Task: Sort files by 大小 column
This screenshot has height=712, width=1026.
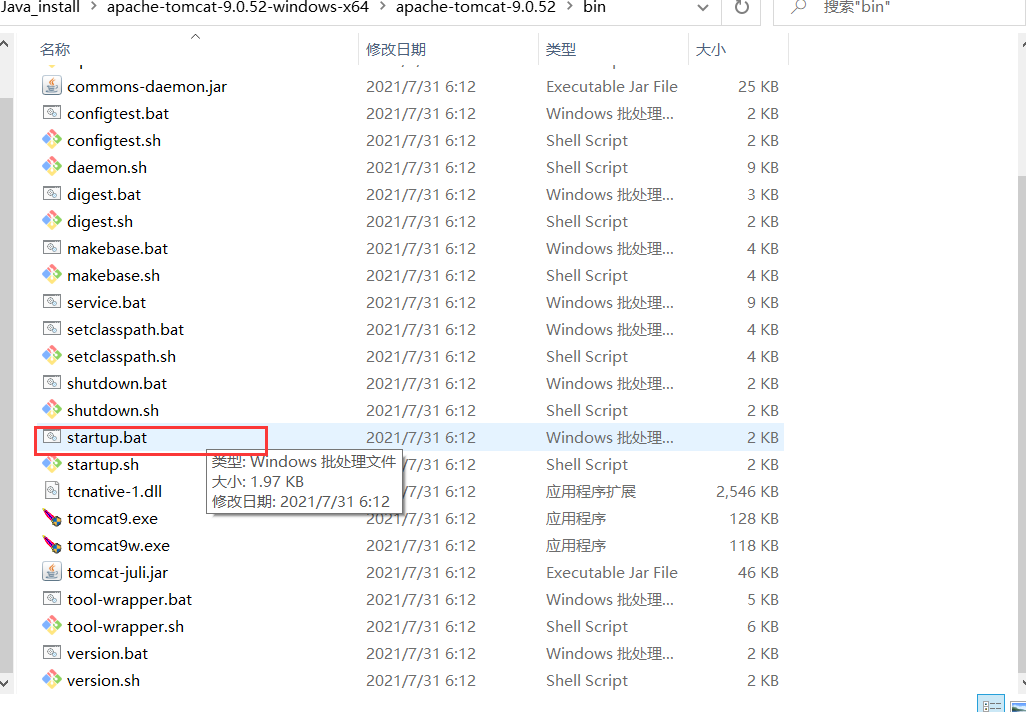Action: click(739, 49)
